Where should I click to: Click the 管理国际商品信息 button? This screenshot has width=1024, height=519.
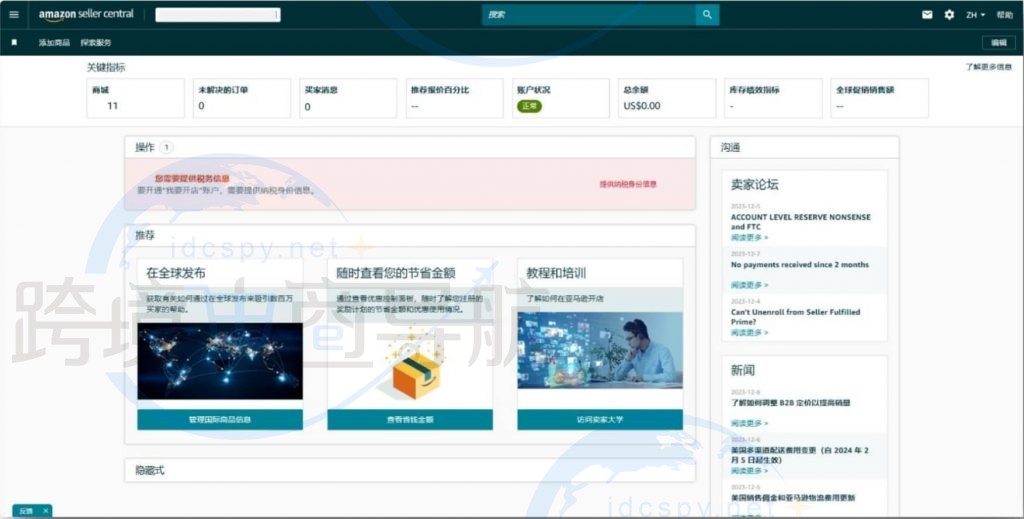(x=220, y=420)
